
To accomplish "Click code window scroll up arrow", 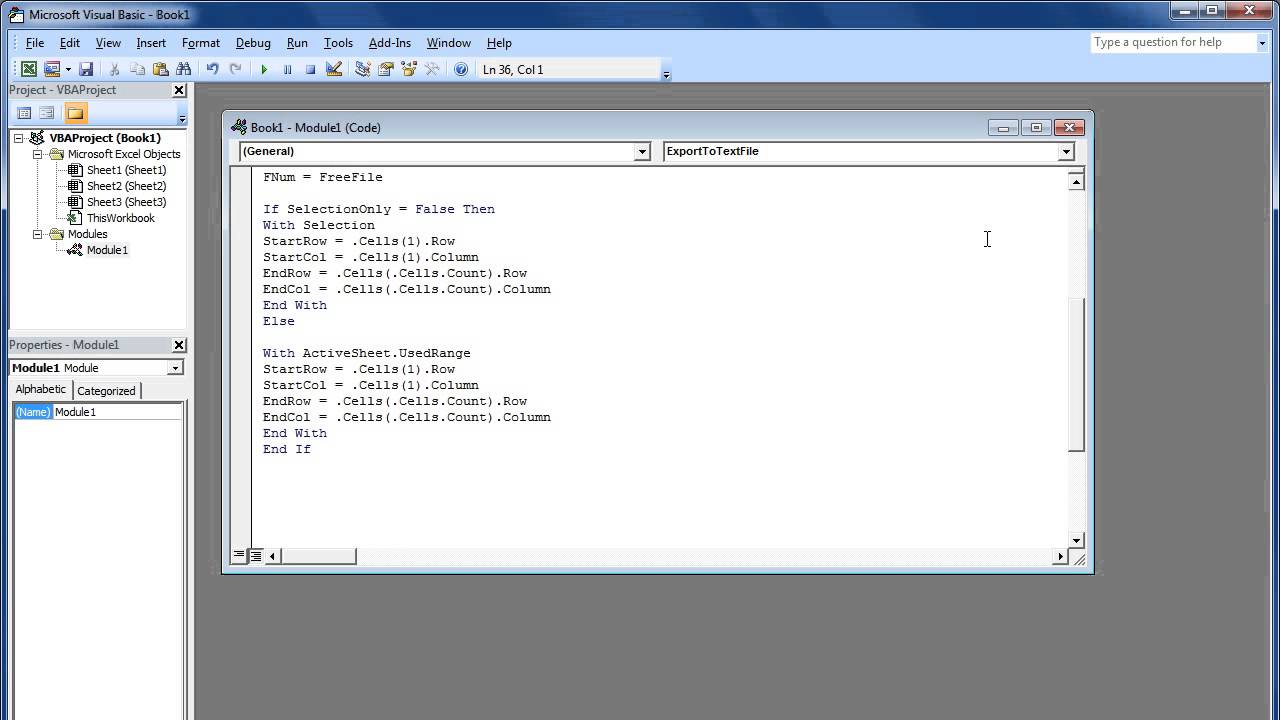I will 1076,181.
